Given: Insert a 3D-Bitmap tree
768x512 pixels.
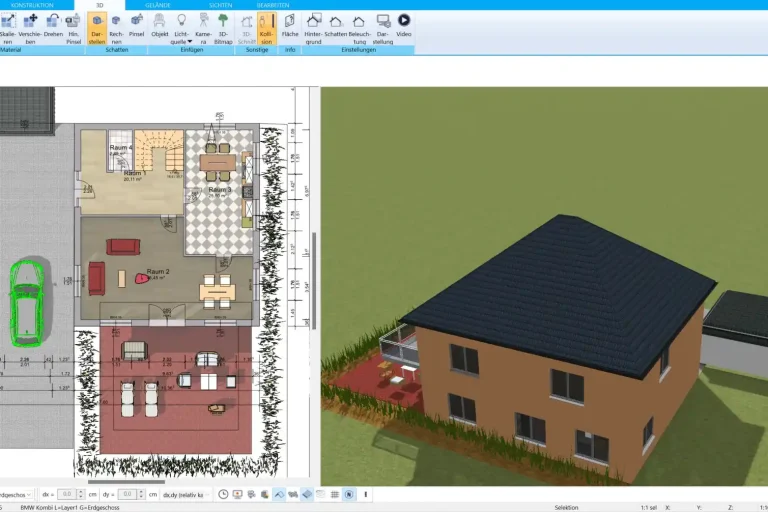Looking at the screenshot, I should [223, 28].
